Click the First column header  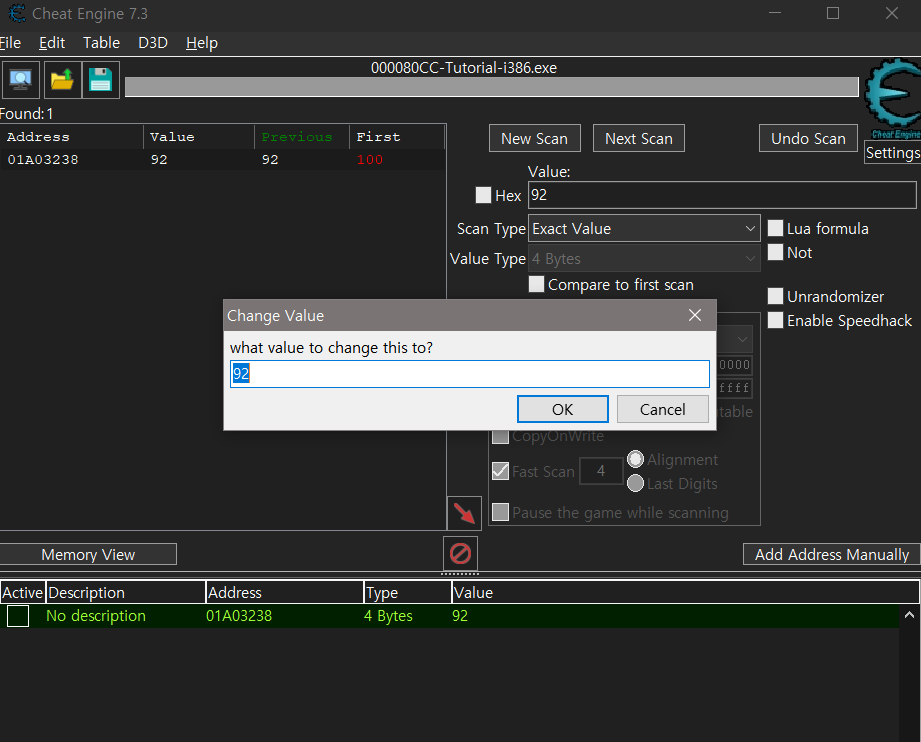(x=397, y=137)
